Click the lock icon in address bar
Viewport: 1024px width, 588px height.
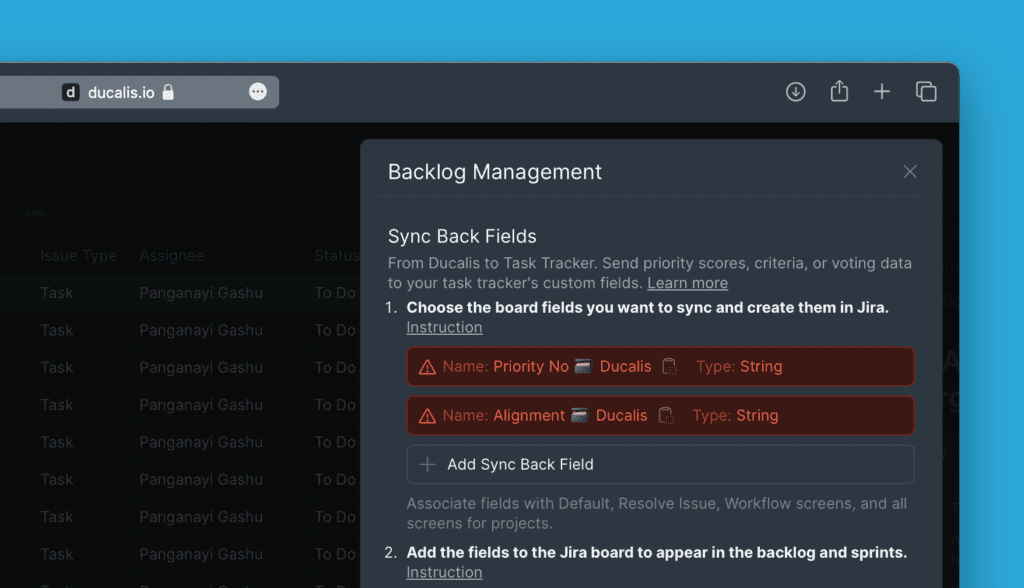pyautogui.click(x=168, y=92)
